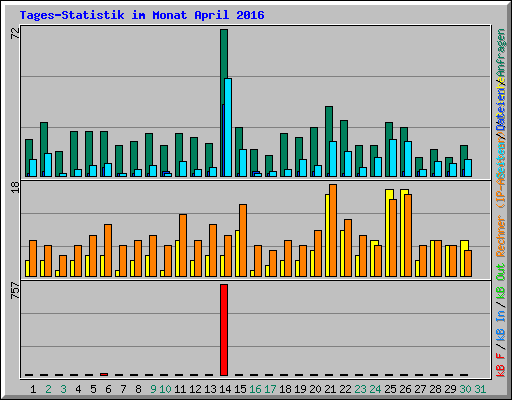
Task: Click day label '26' on the x-axis
Action: click(405, 389)
